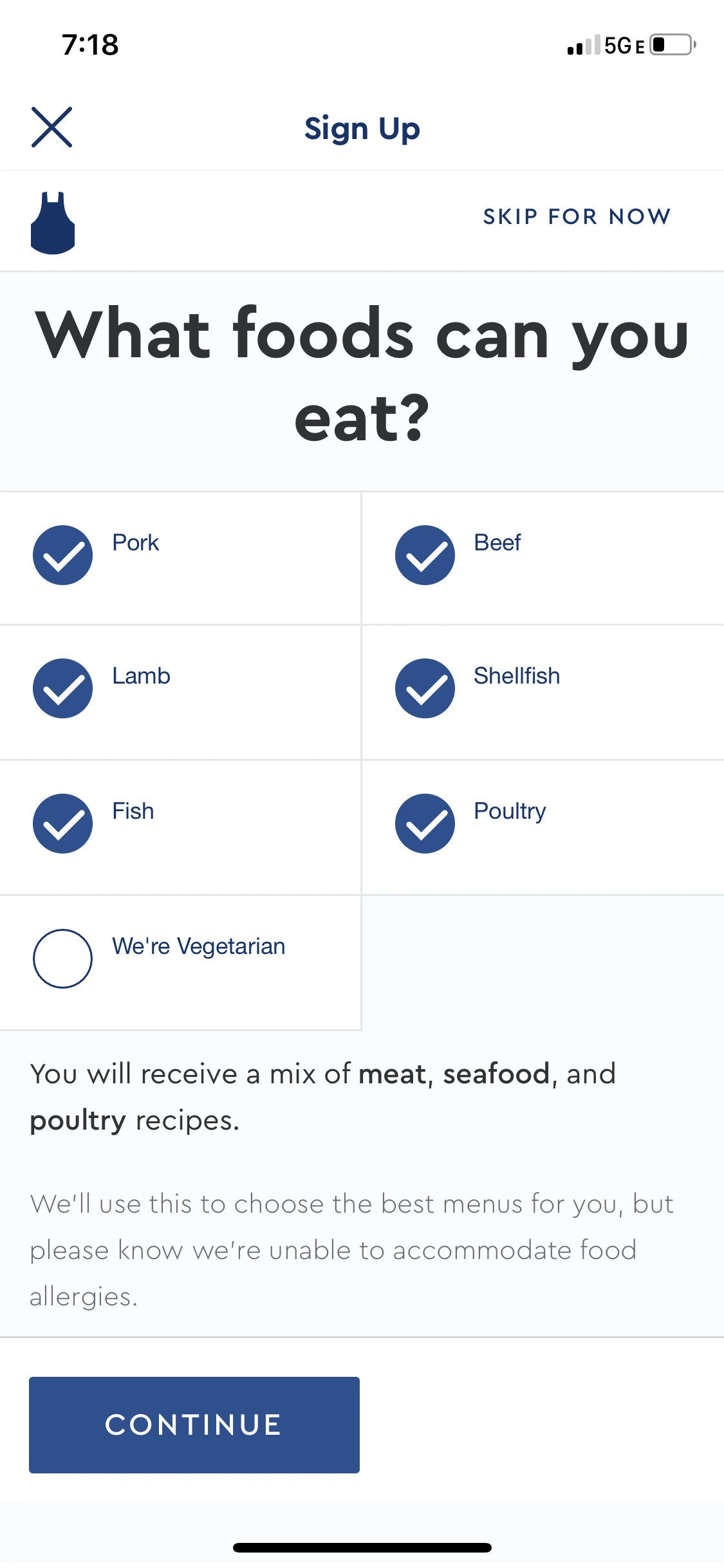
Task: Tap the home indicator bar
Action: click(x=362, y=1547)
